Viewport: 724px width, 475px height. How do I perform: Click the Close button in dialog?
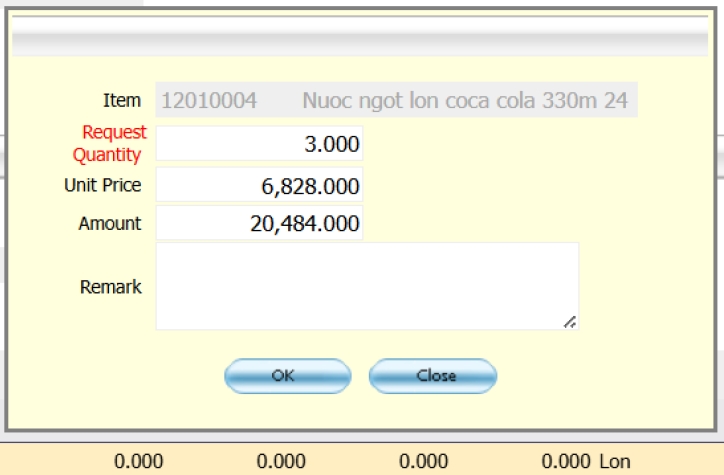(432, 376)
